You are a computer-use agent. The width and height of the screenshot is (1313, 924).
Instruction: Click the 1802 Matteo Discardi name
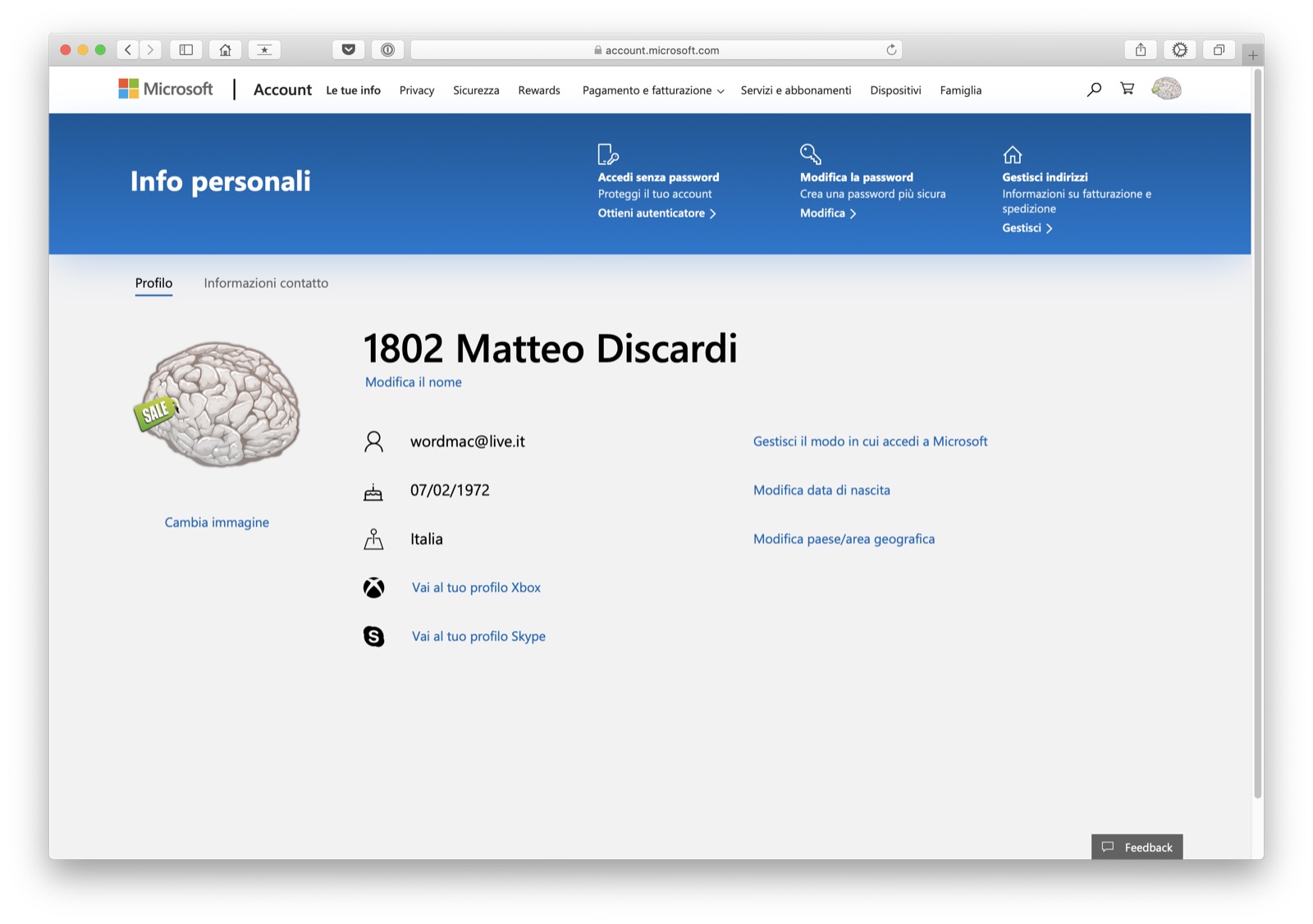550,349
